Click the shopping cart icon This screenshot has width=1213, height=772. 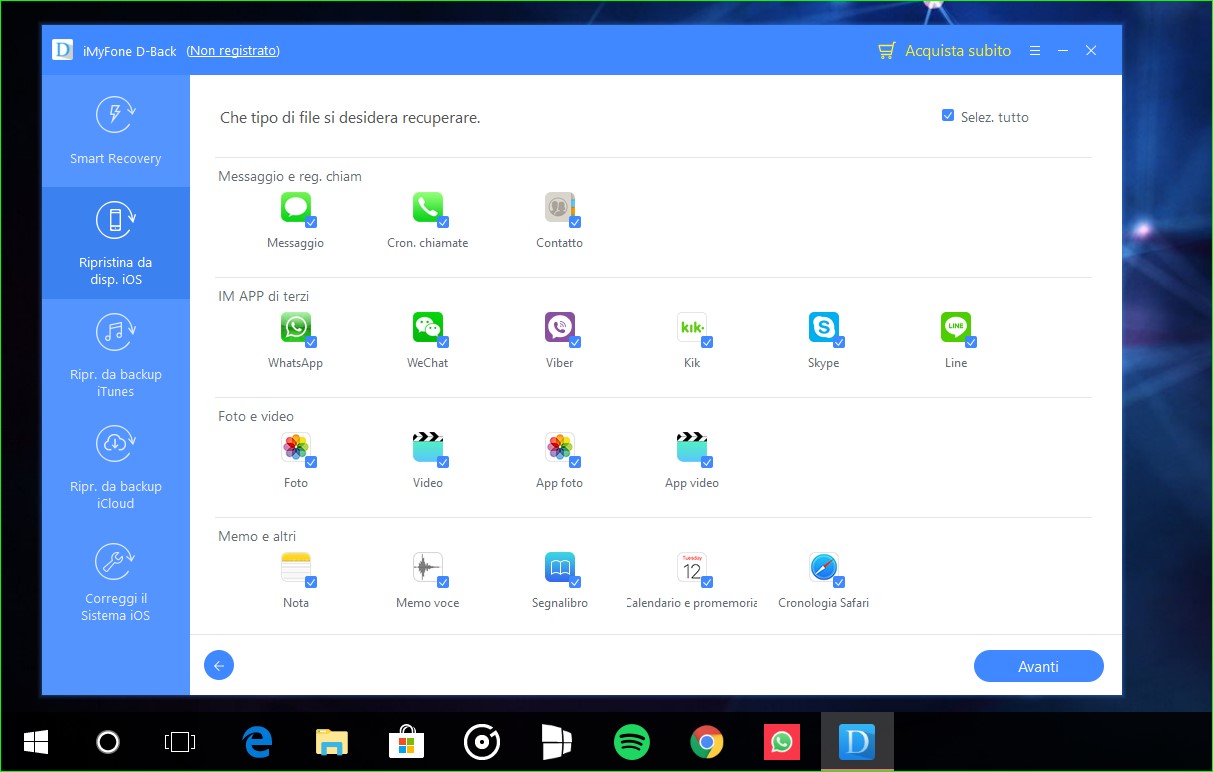[x=886, y=50]
